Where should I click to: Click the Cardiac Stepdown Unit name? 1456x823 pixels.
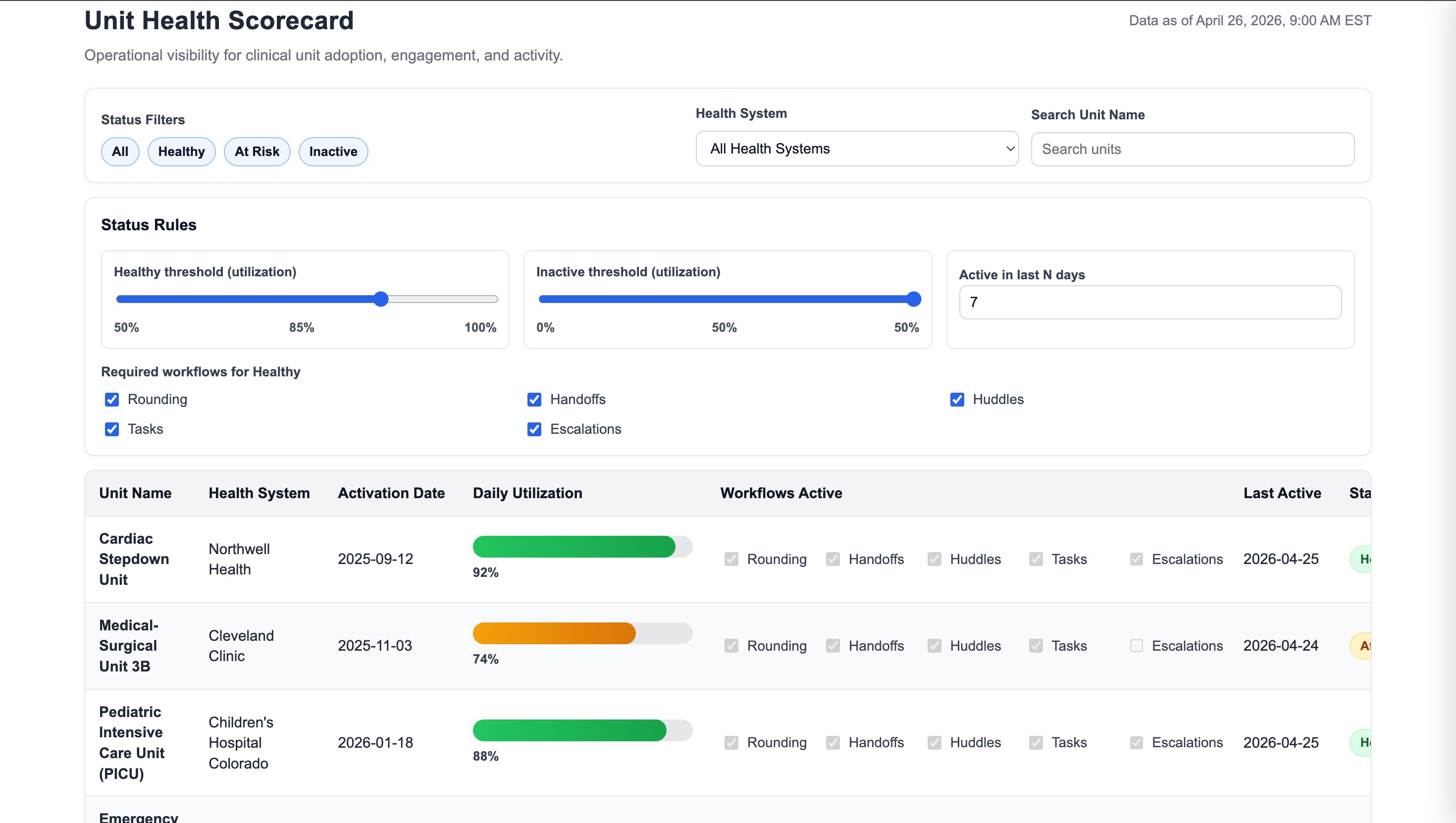pyautogui.click(x=134, y=559)
